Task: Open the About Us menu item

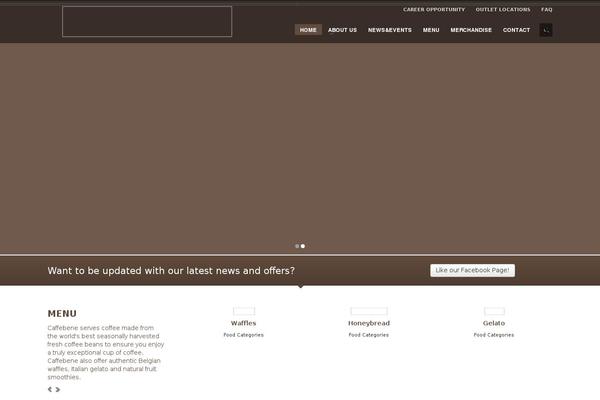Action: [342, 30]
